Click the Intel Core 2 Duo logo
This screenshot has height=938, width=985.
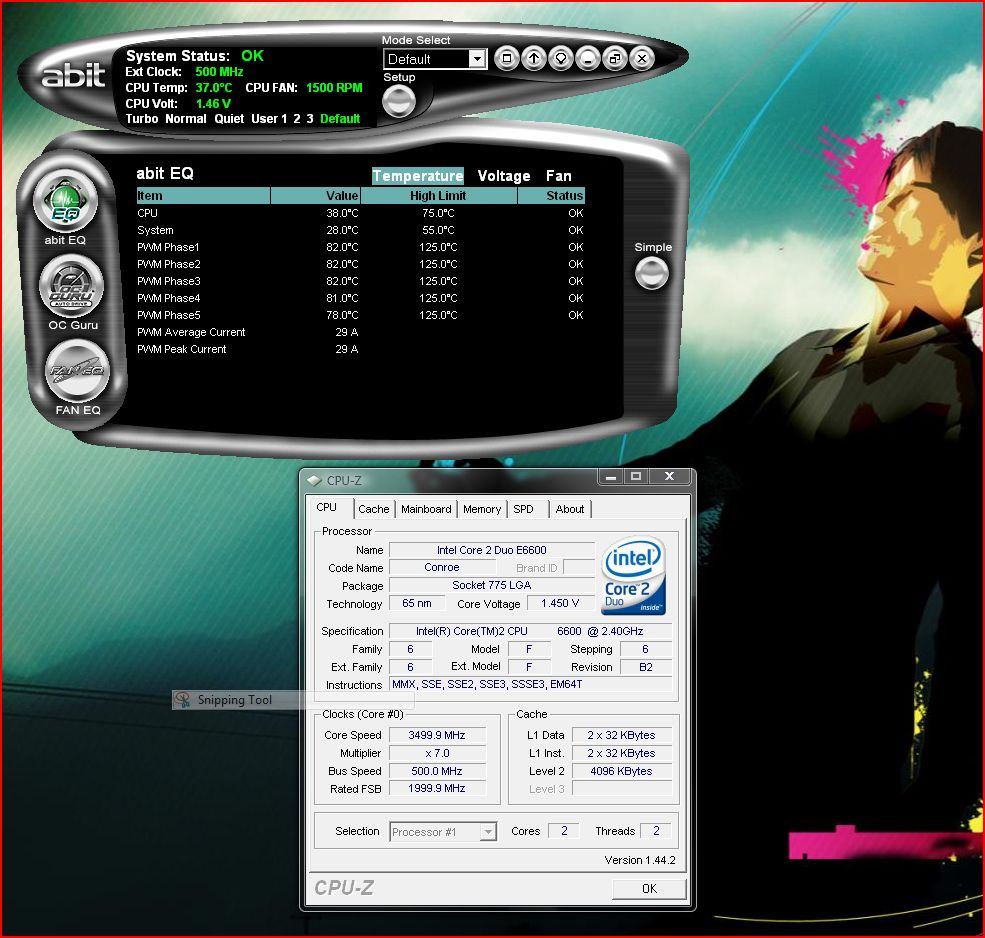coord(633,575)
